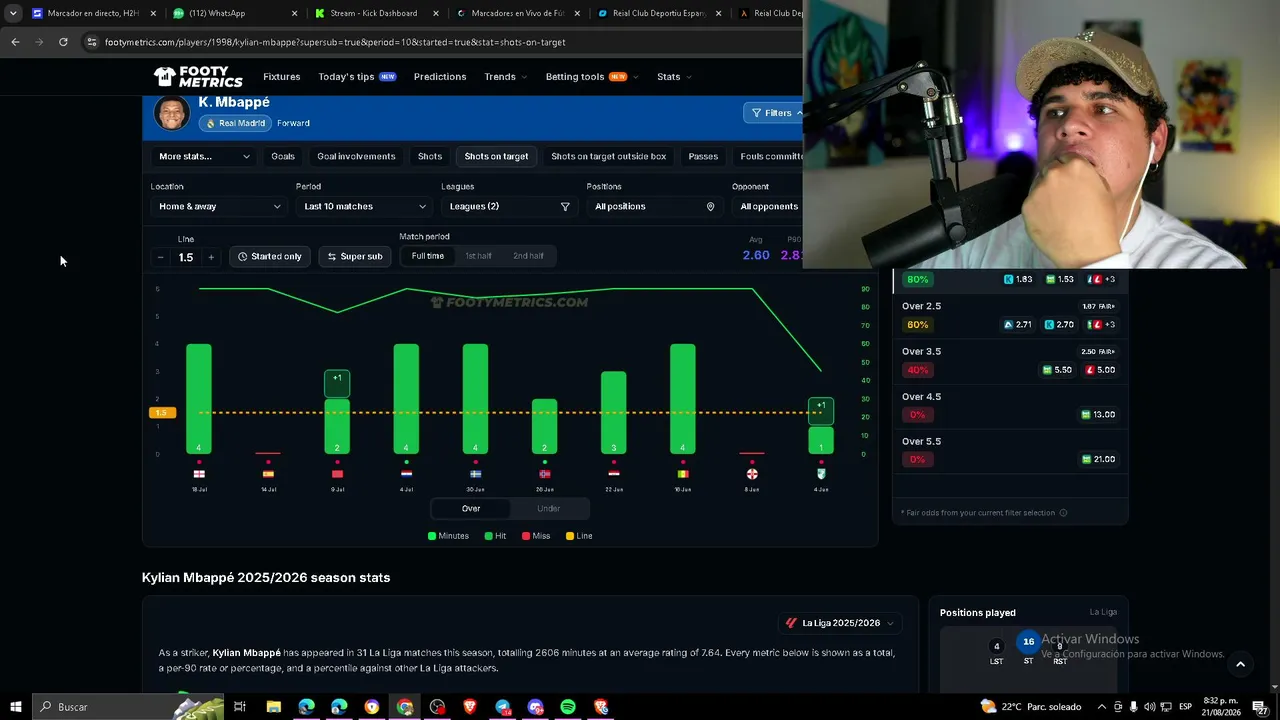The image size is (1280, 720).
Task: Open File Explorer from the taskbar
Action: point(273,707)
